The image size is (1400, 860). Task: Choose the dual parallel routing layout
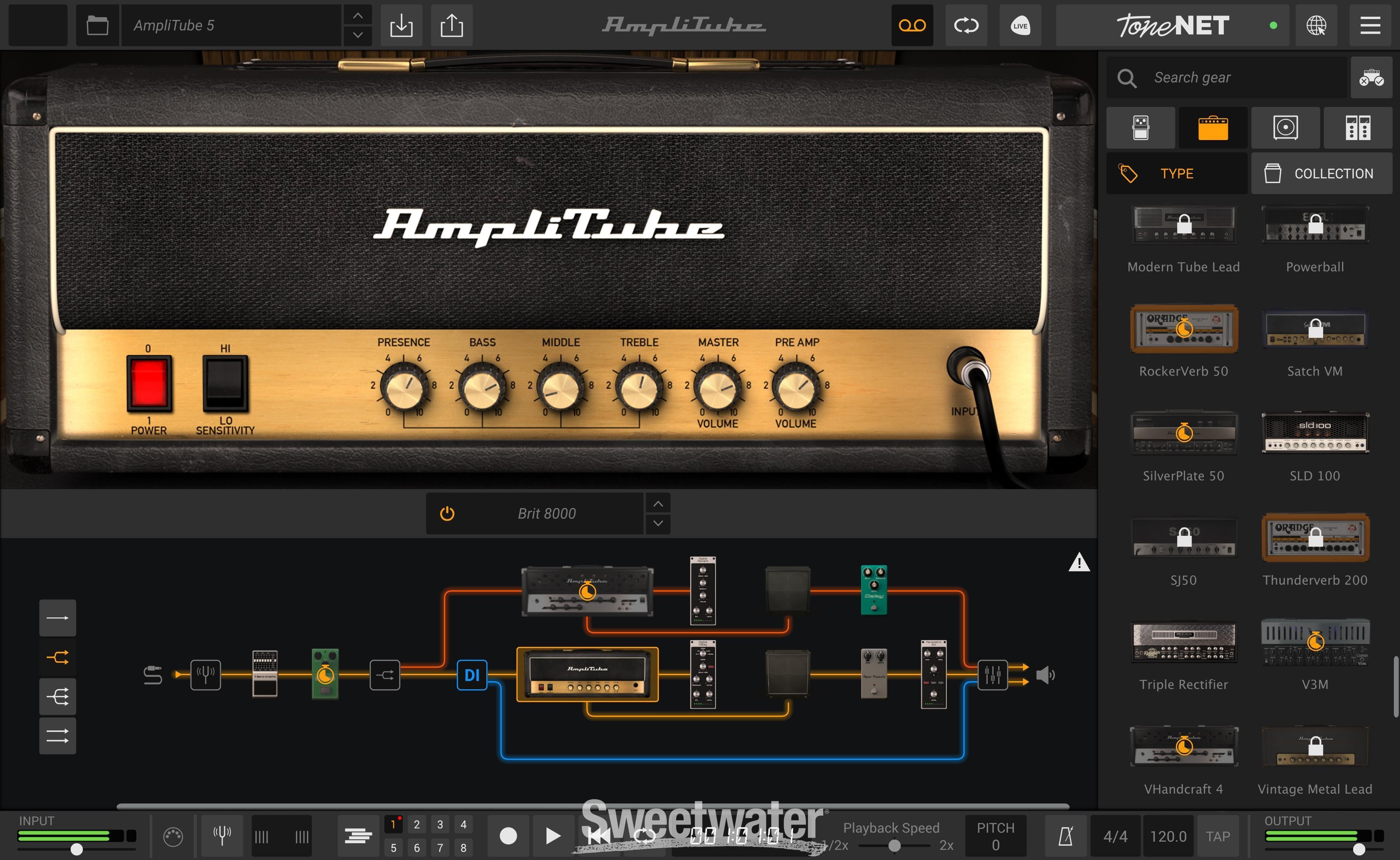[x=57, y=736]
